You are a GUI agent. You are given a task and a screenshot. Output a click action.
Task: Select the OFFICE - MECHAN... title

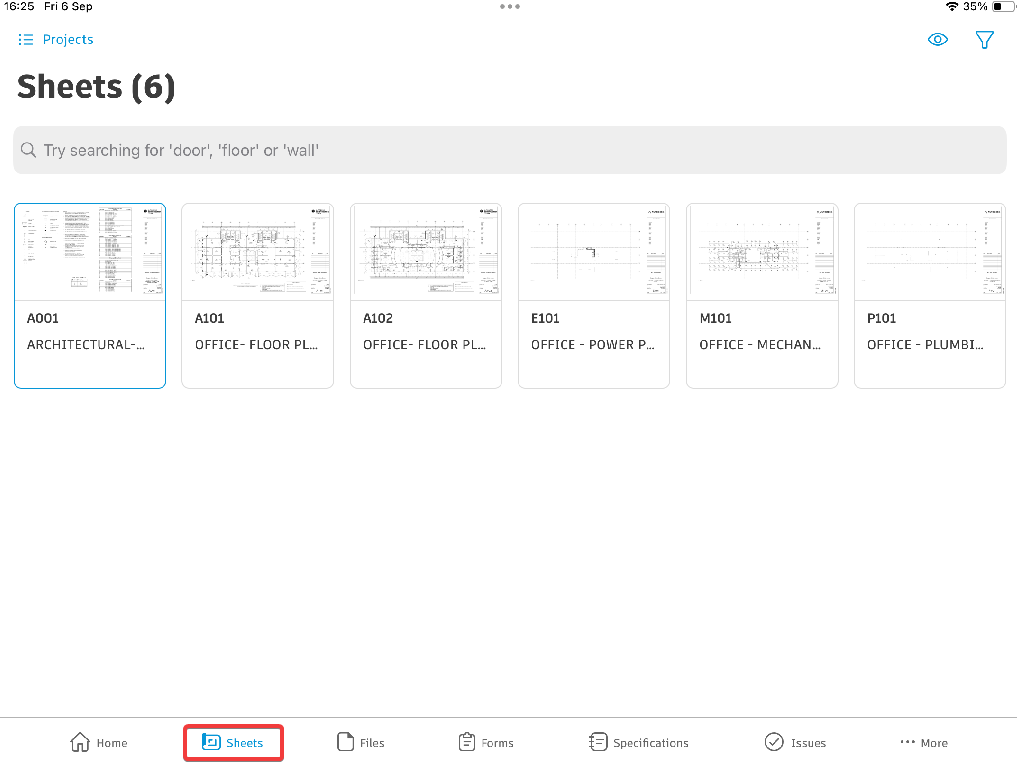tap(760, 344)
